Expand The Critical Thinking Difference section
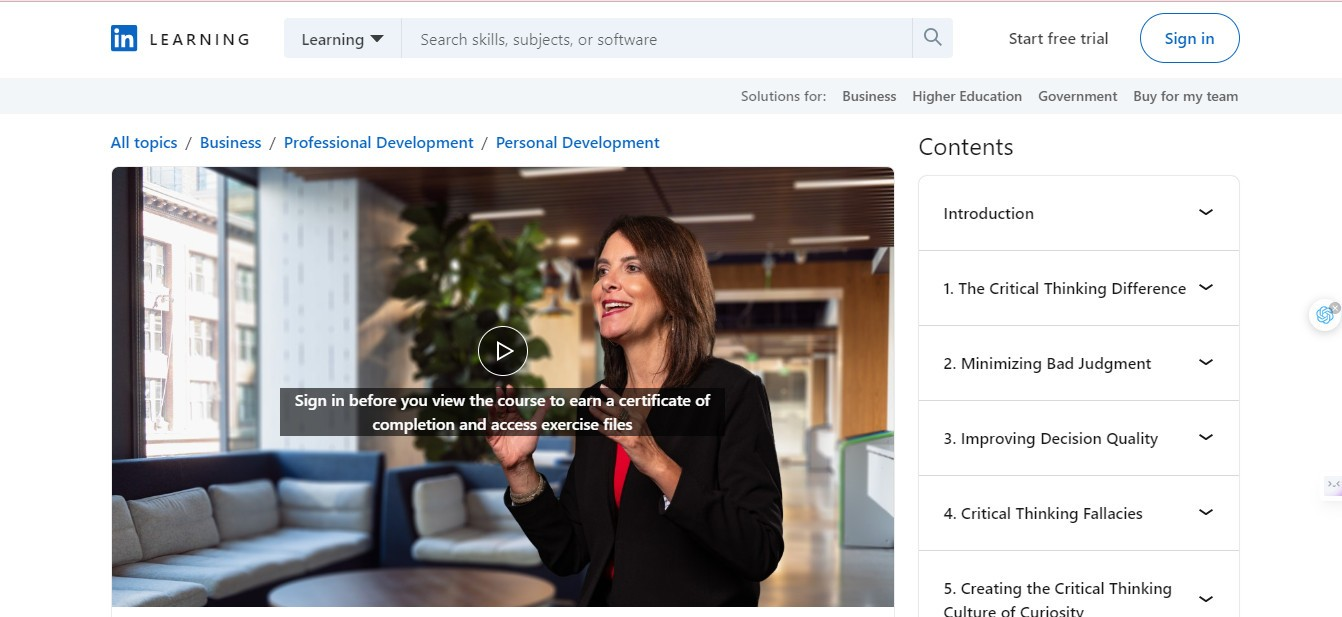1342x617 pixels. point(1078,288)
